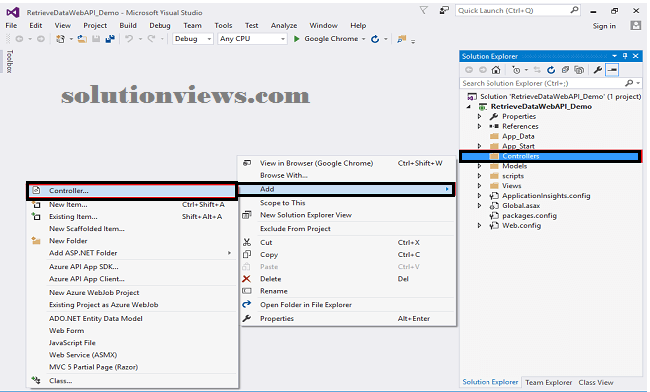The width and height of the screenshot is (650, 392).
Task: Open the Add ASP.NET Folder submenu
Action: coord(133,253)
